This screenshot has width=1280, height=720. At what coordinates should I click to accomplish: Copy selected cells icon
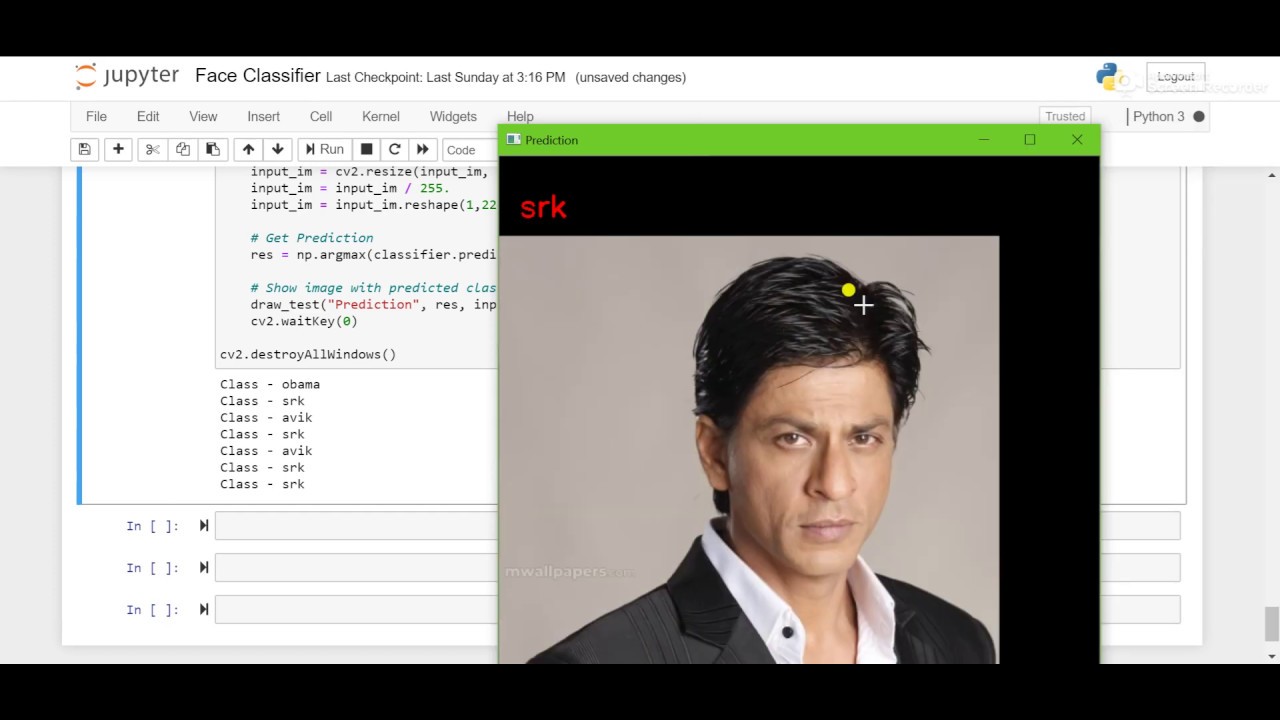point(182,149)
